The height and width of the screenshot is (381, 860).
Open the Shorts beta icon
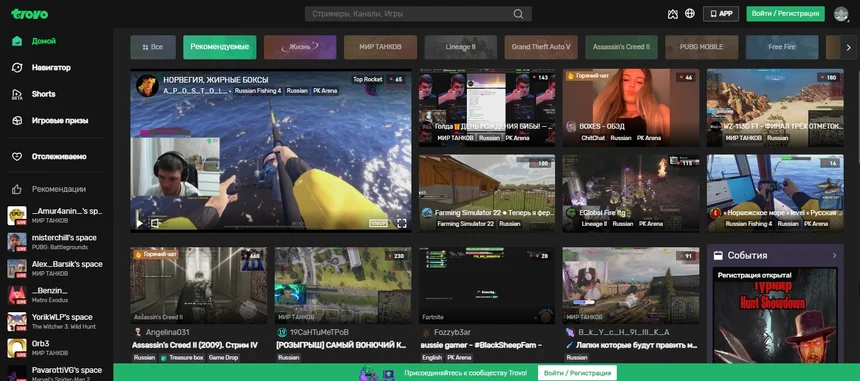17,94
